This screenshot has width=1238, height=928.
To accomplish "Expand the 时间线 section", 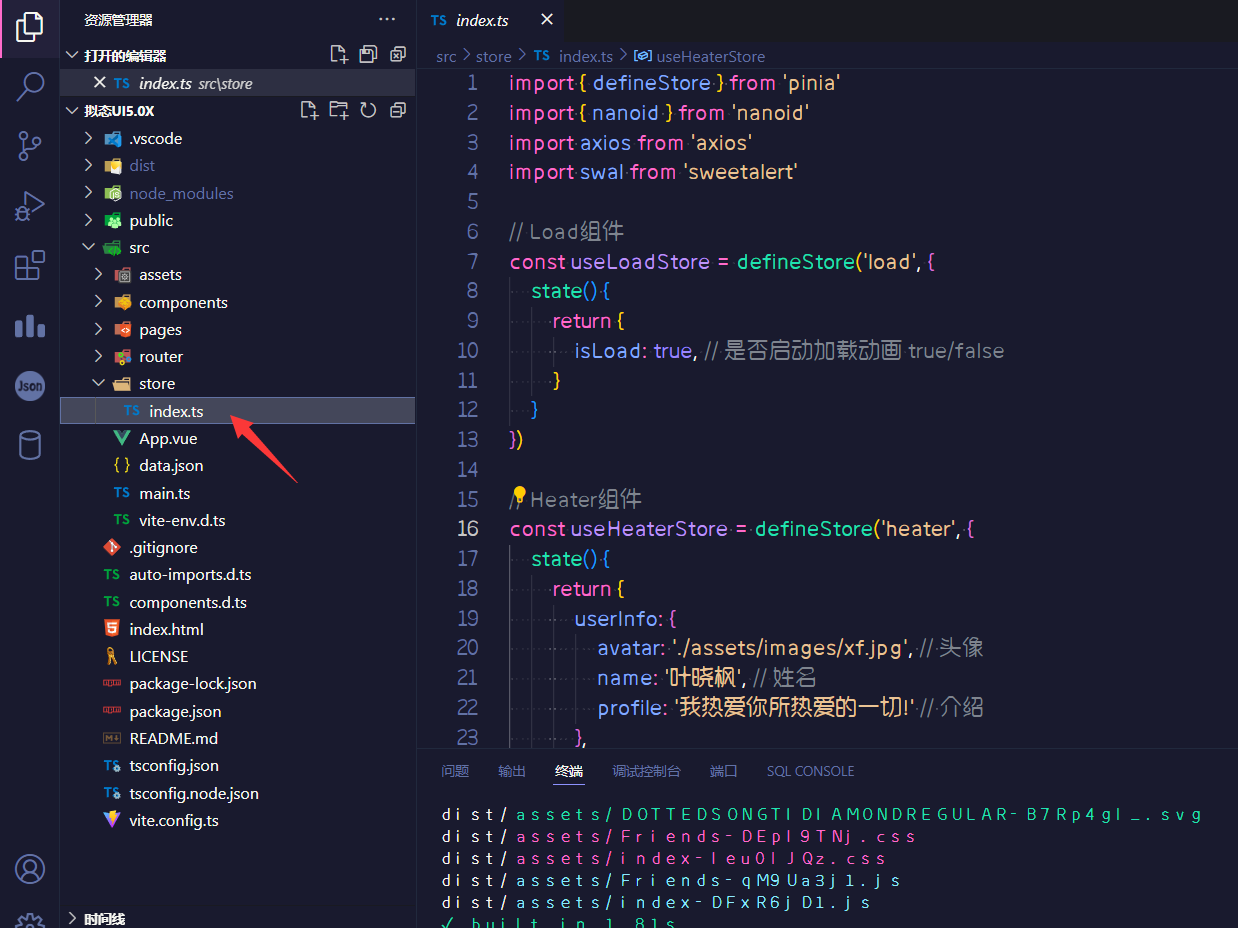I will click(x=104, y=919).
